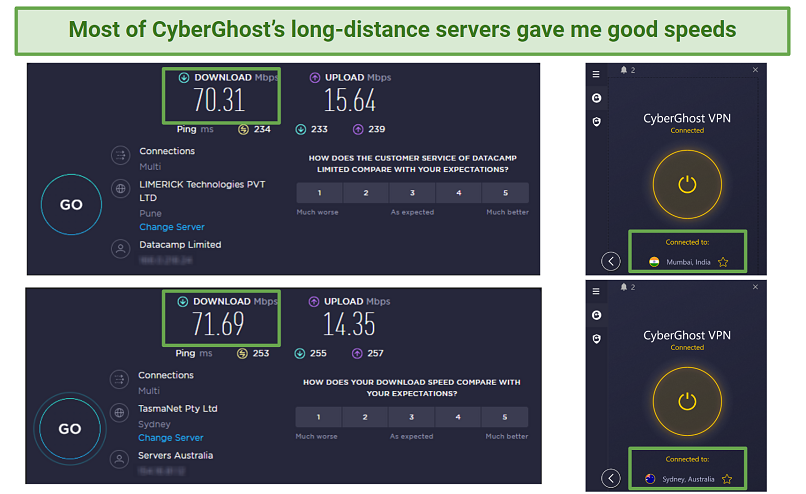The width and height of the screenshot is (806, 494).
Task: Click idle ping icon showing 253
Action: [x=242, y=354]
